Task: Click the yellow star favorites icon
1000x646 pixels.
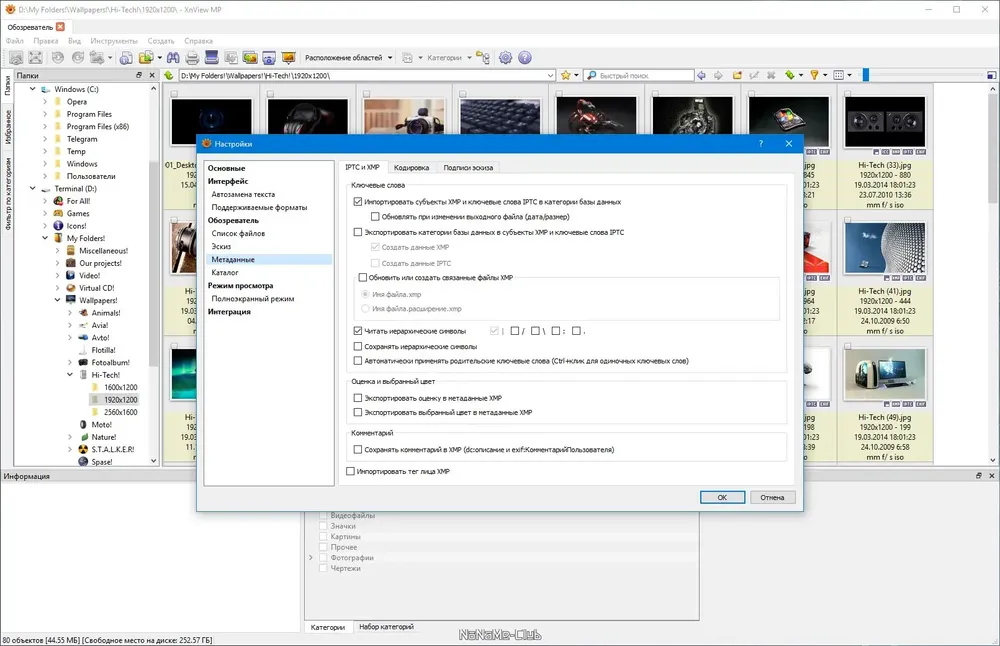Action: pyautogui.click(x=565, y=75)
